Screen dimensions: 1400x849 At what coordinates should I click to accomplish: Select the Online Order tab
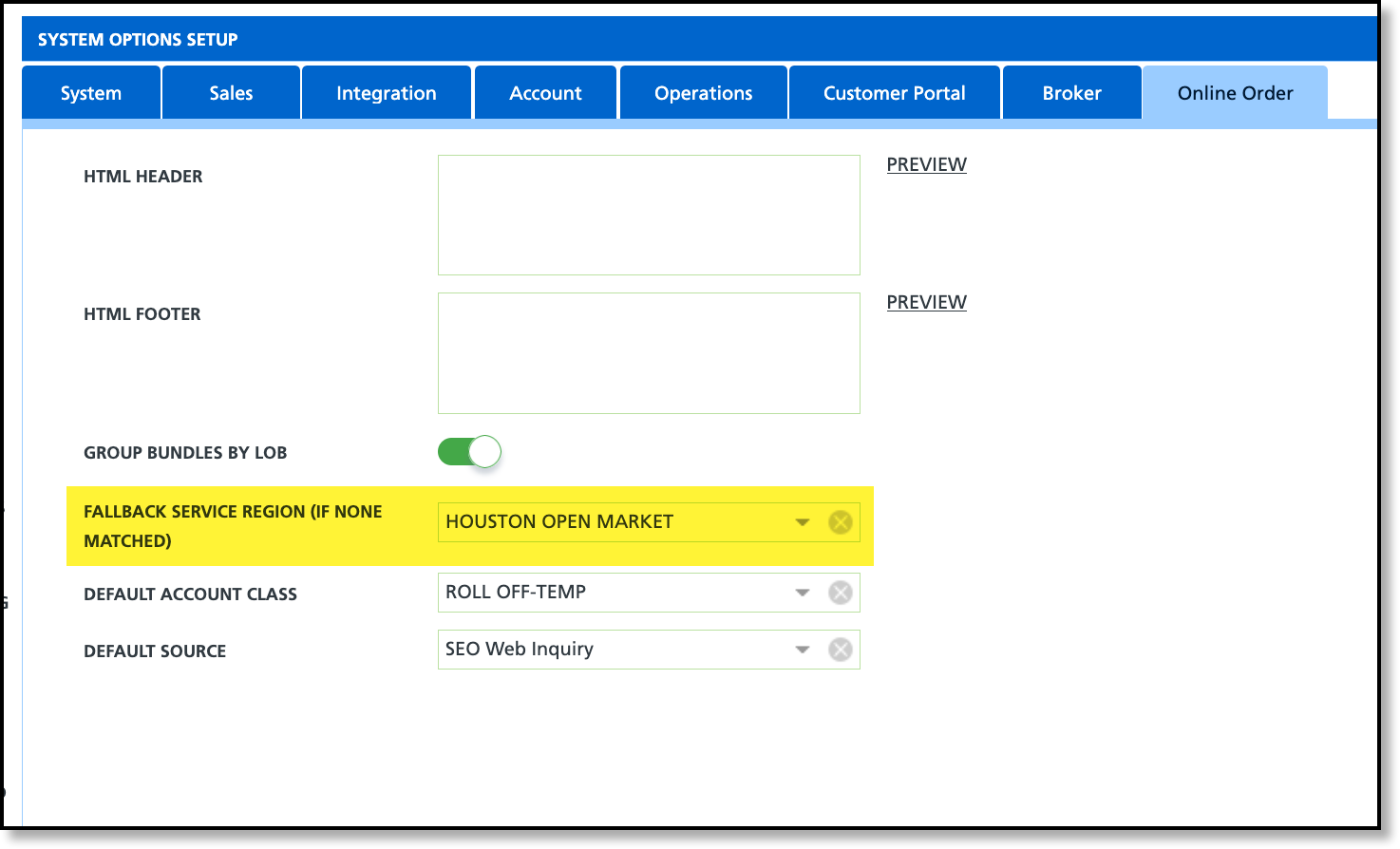(x=1236, y=93)
